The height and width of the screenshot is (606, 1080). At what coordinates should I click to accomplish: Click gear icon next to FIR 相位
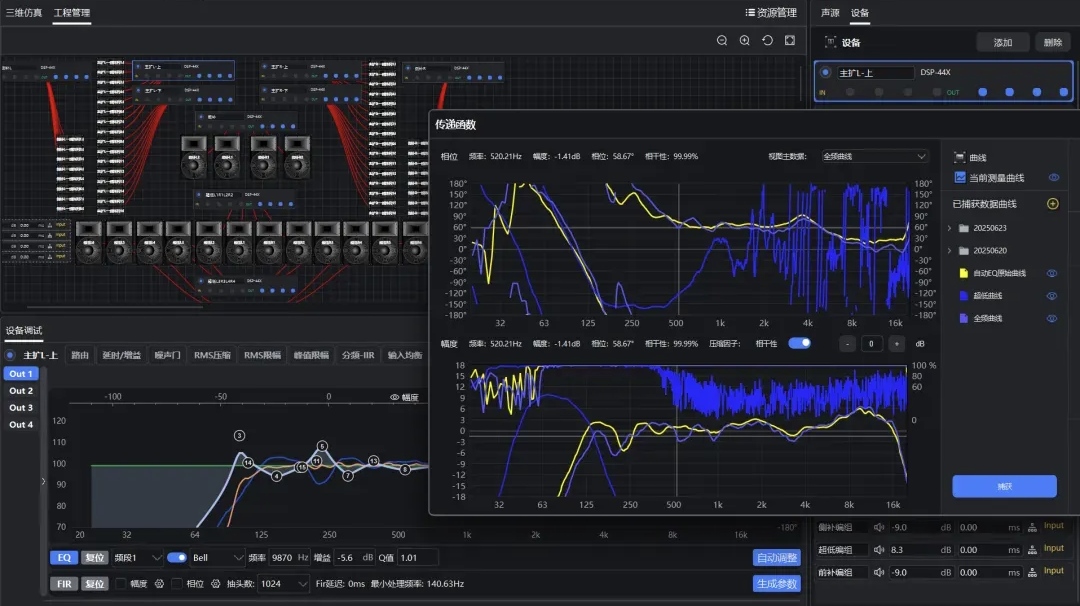point(215,583)
